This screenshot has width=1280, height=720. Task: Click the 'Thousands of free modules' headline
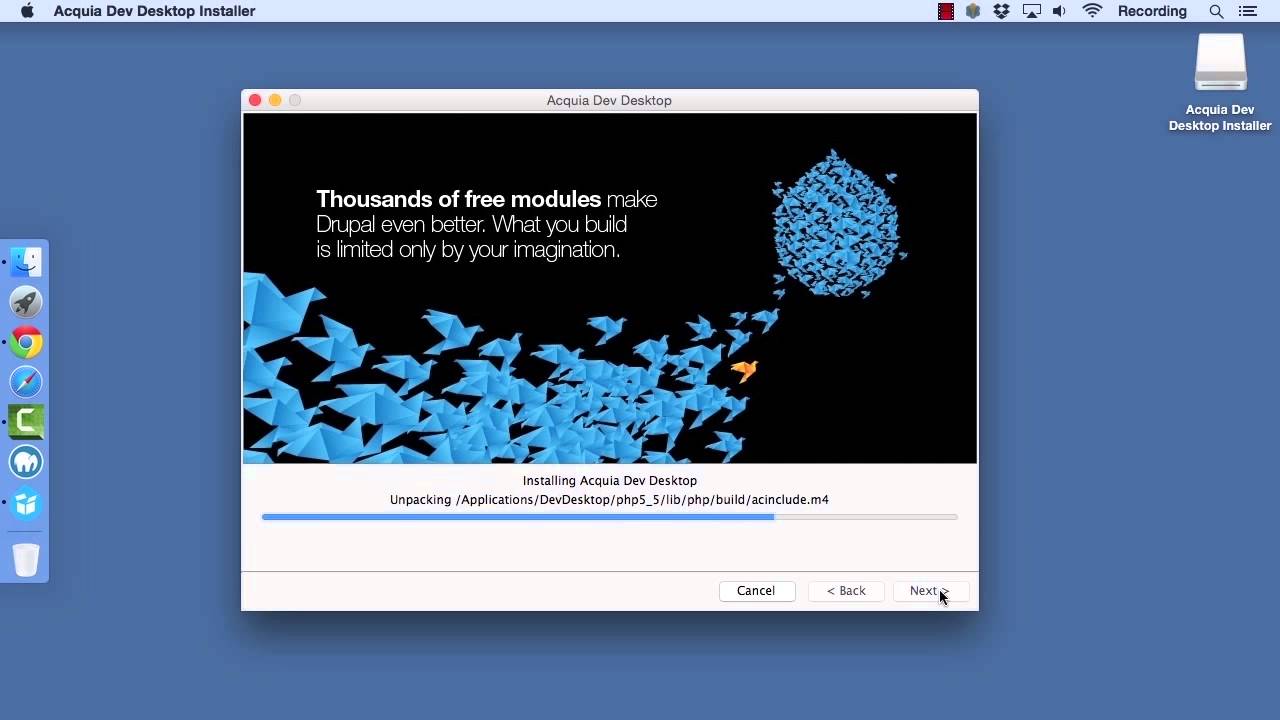point(459,199)
